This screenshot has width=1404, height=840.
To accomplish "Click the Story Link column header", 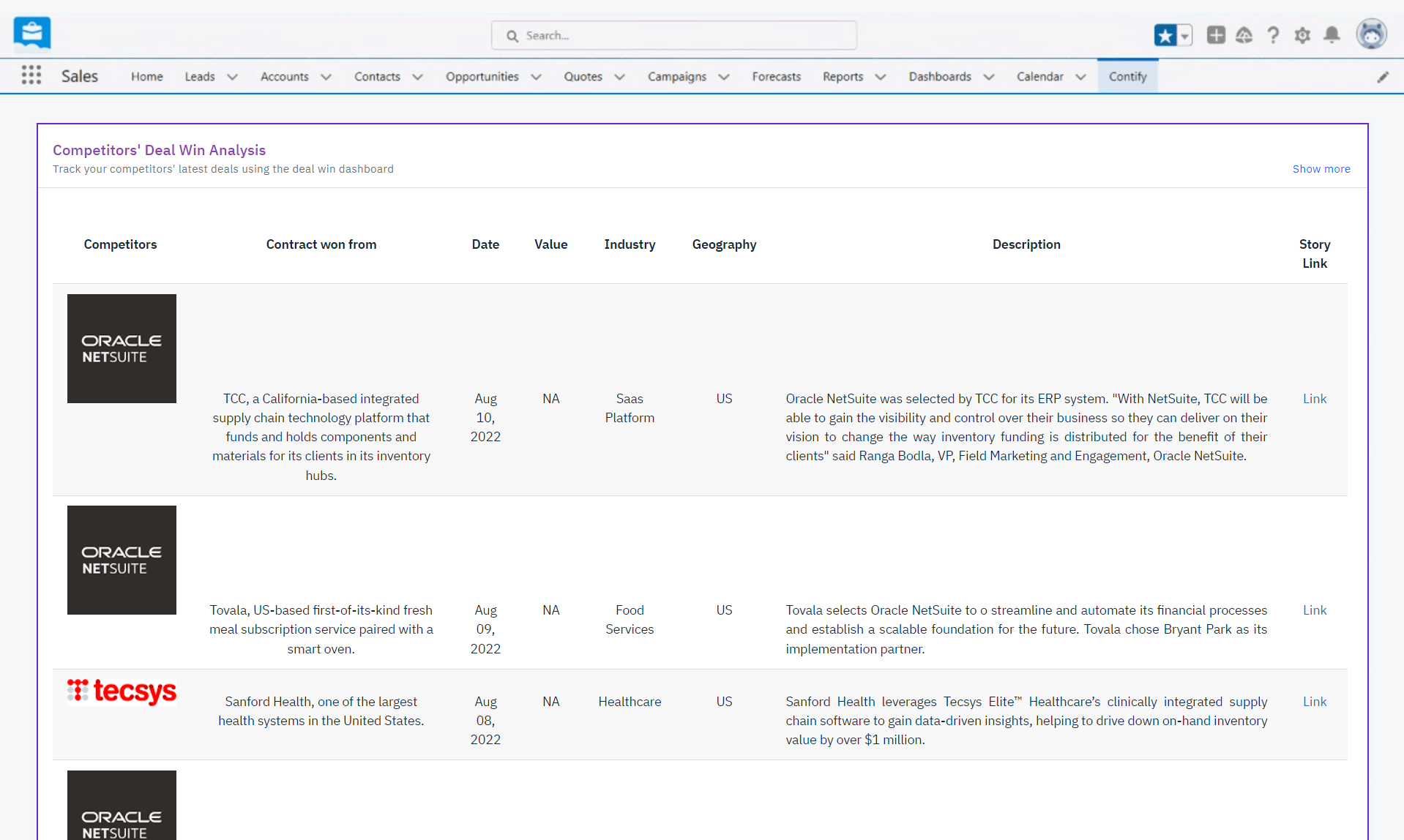I will click(x=1315, y=254).
